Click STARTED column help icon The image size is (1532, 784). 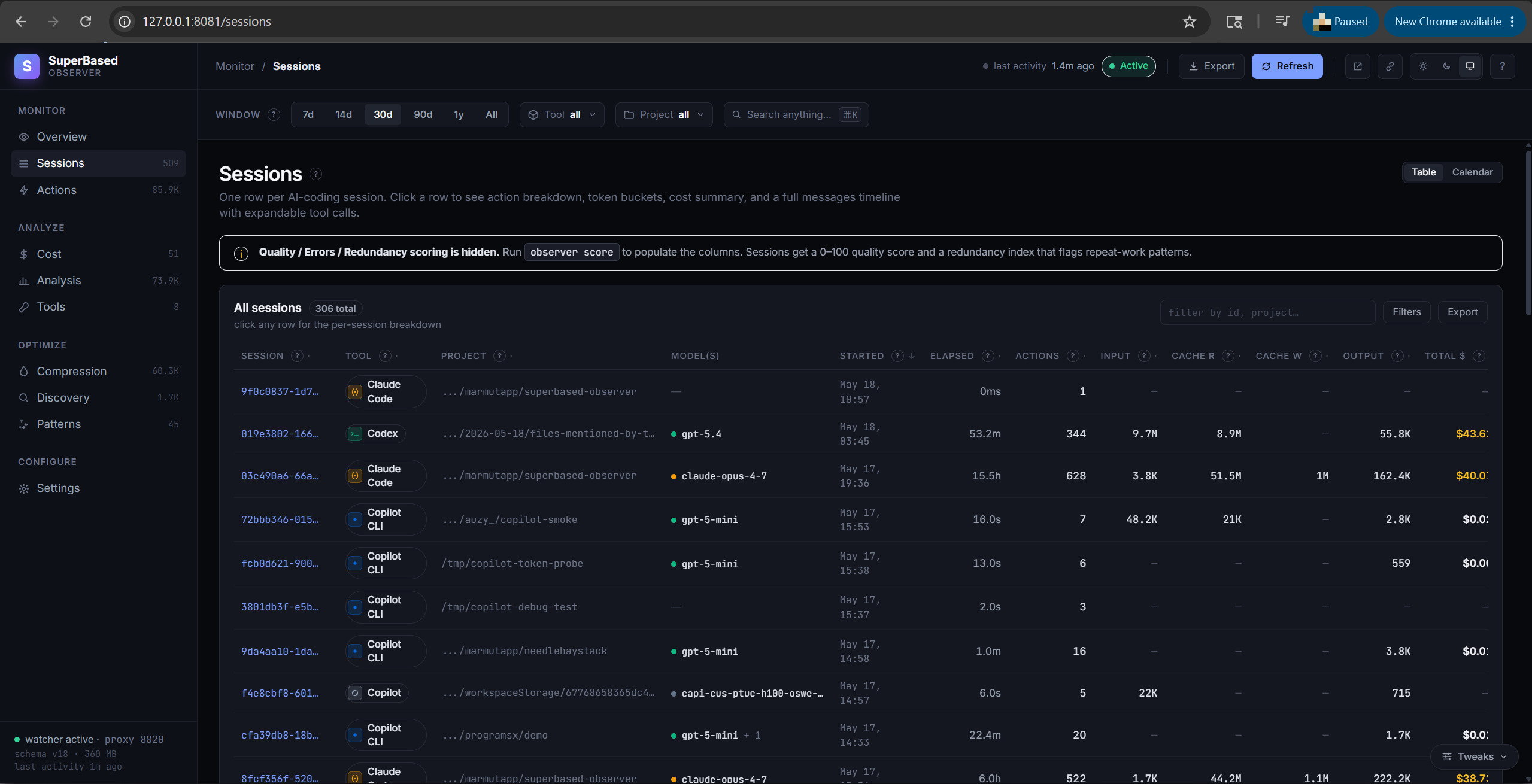pos(897,356)
